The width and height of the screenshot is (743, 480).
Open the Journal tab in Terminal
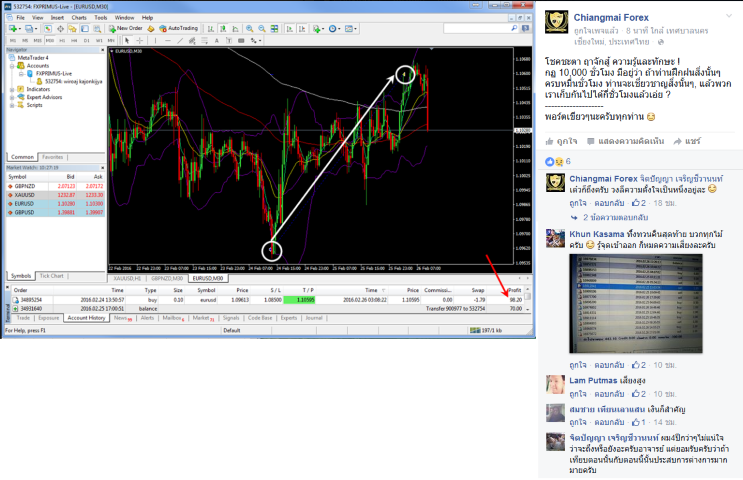(x=314, y=318)
